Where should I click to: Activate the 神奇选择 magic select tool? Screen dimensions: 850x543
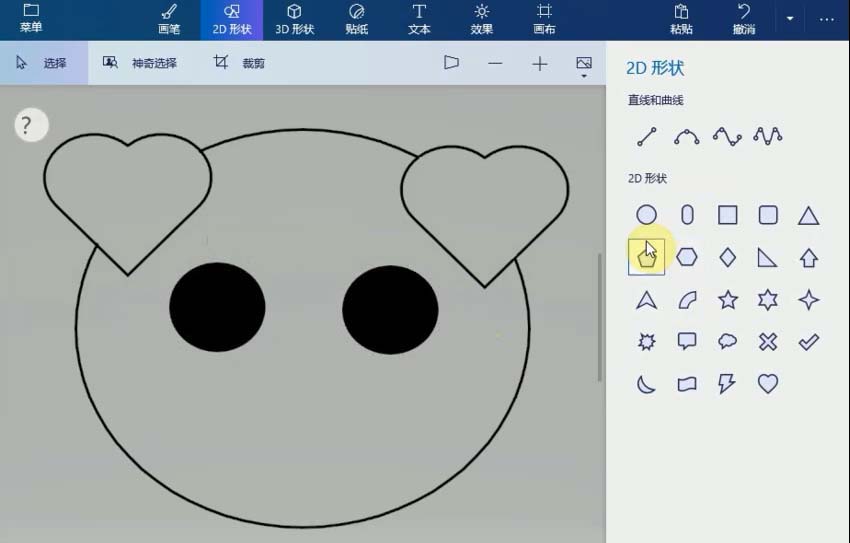pos(140,63)
